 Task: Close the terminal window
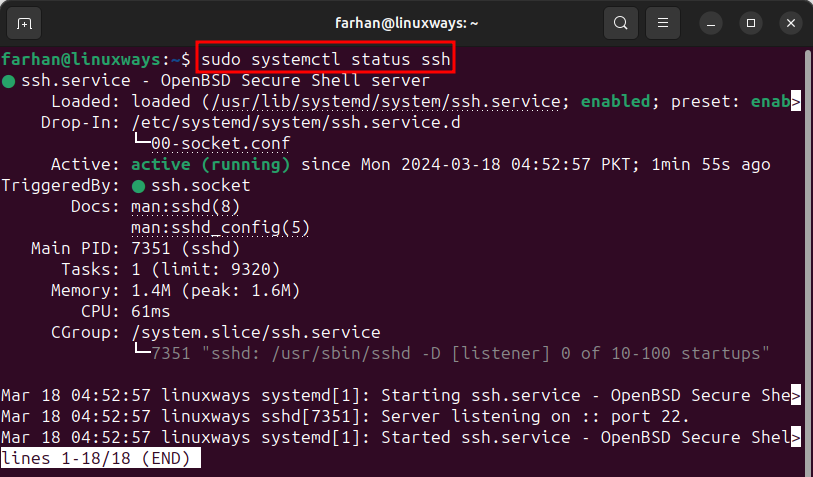click(x=791, y=23)
